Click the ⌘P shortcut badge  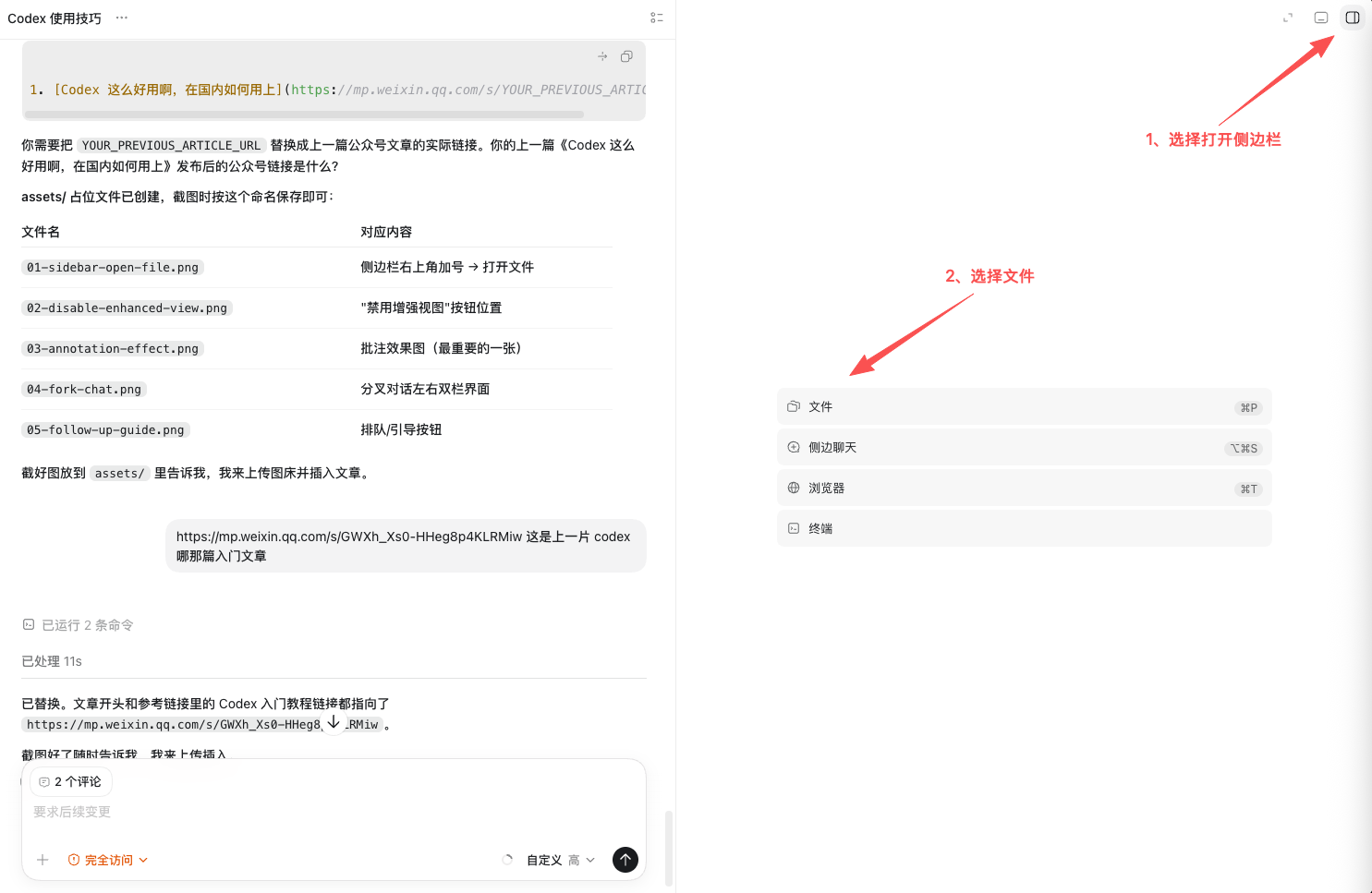1248,407
